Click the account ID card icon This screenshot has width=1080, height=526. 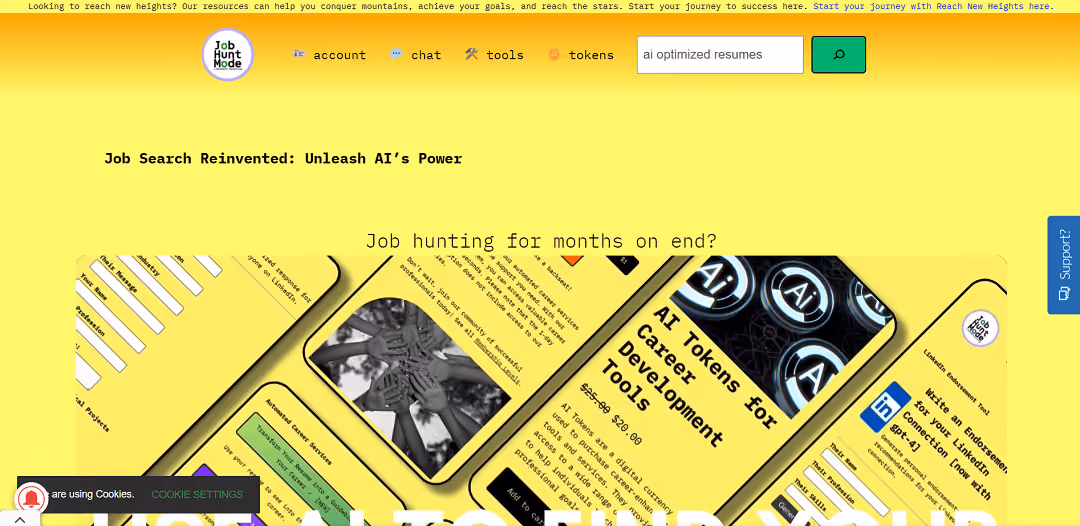coord(298,54)
